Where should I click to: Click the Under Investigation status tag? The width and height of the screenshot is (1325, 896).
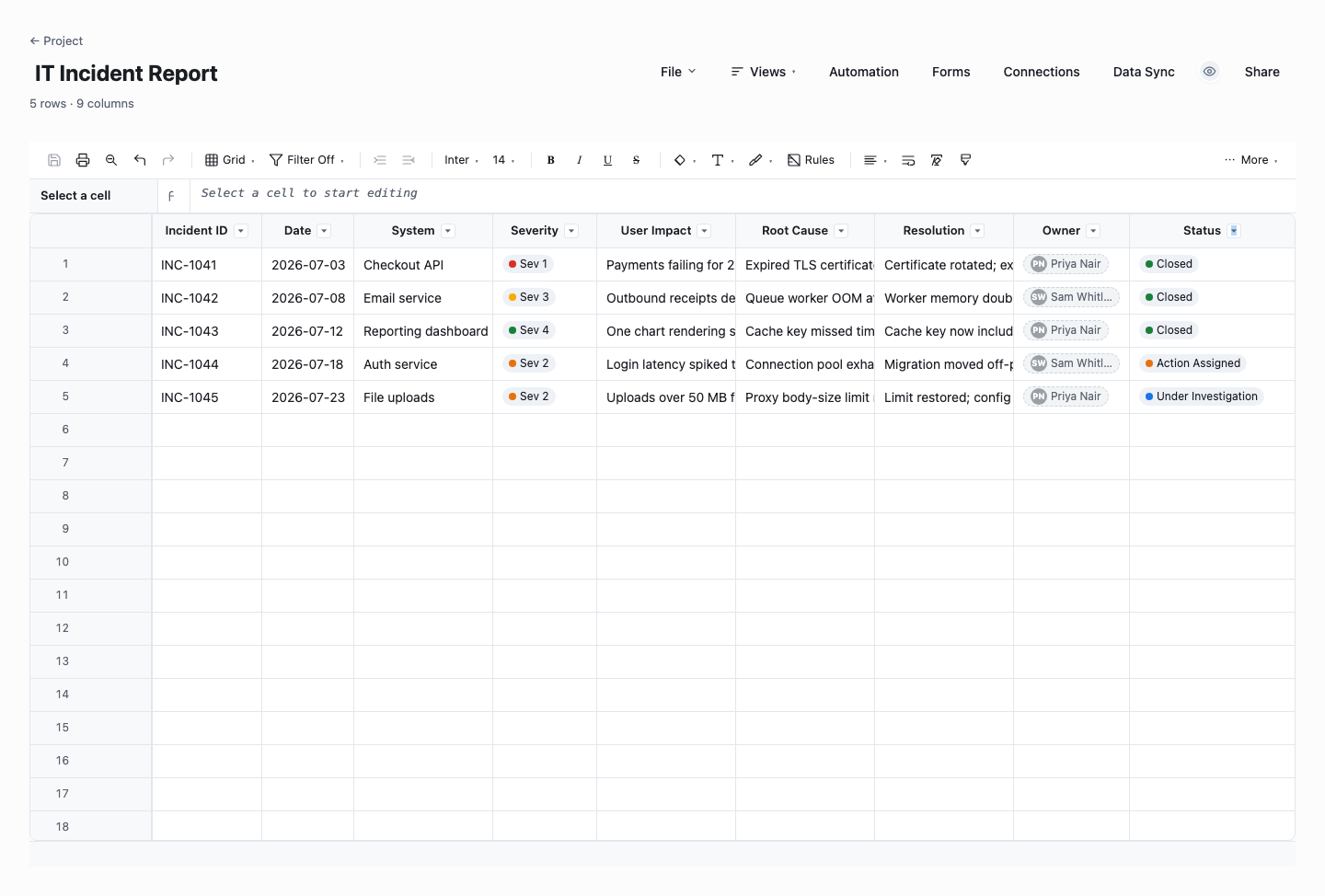(1202, 396)
